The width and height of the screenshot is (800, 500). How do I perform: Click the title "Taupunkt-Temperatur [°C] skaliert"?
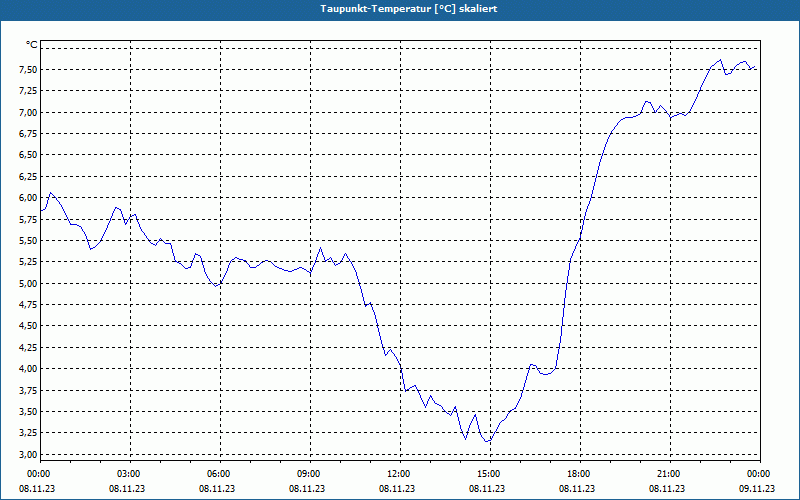pos(409,9)
